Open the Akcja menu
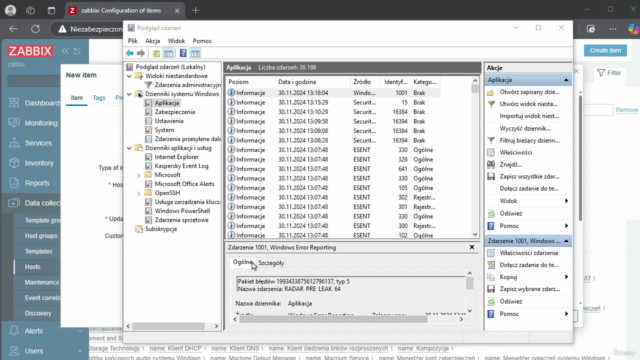Image resolution: width=640 pixels, height=360 pixels. (x=153, y=41)
